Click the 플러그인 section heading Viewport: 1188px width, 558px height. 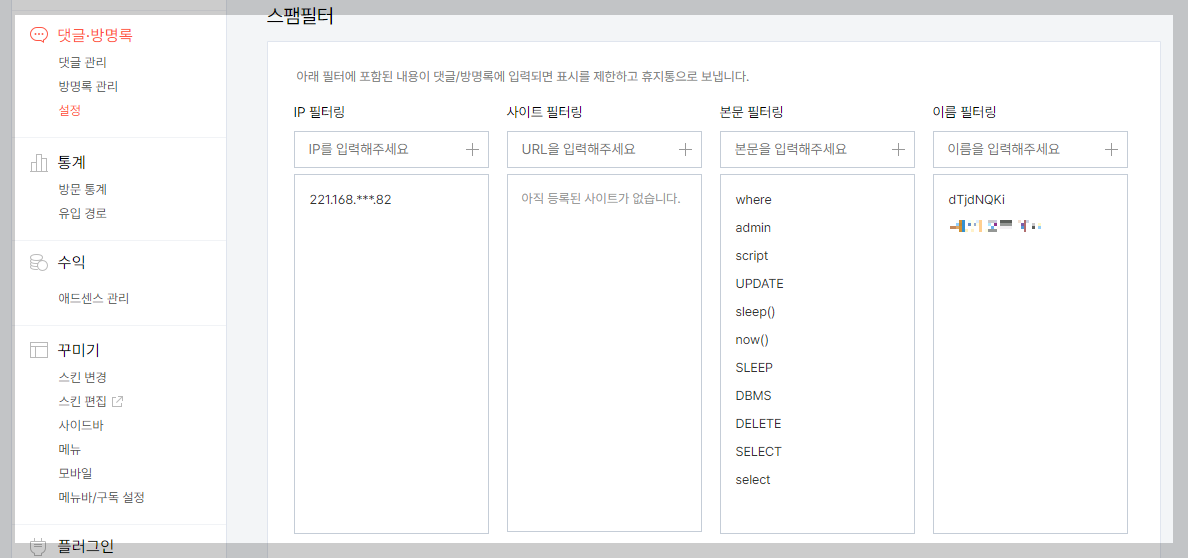86,545
